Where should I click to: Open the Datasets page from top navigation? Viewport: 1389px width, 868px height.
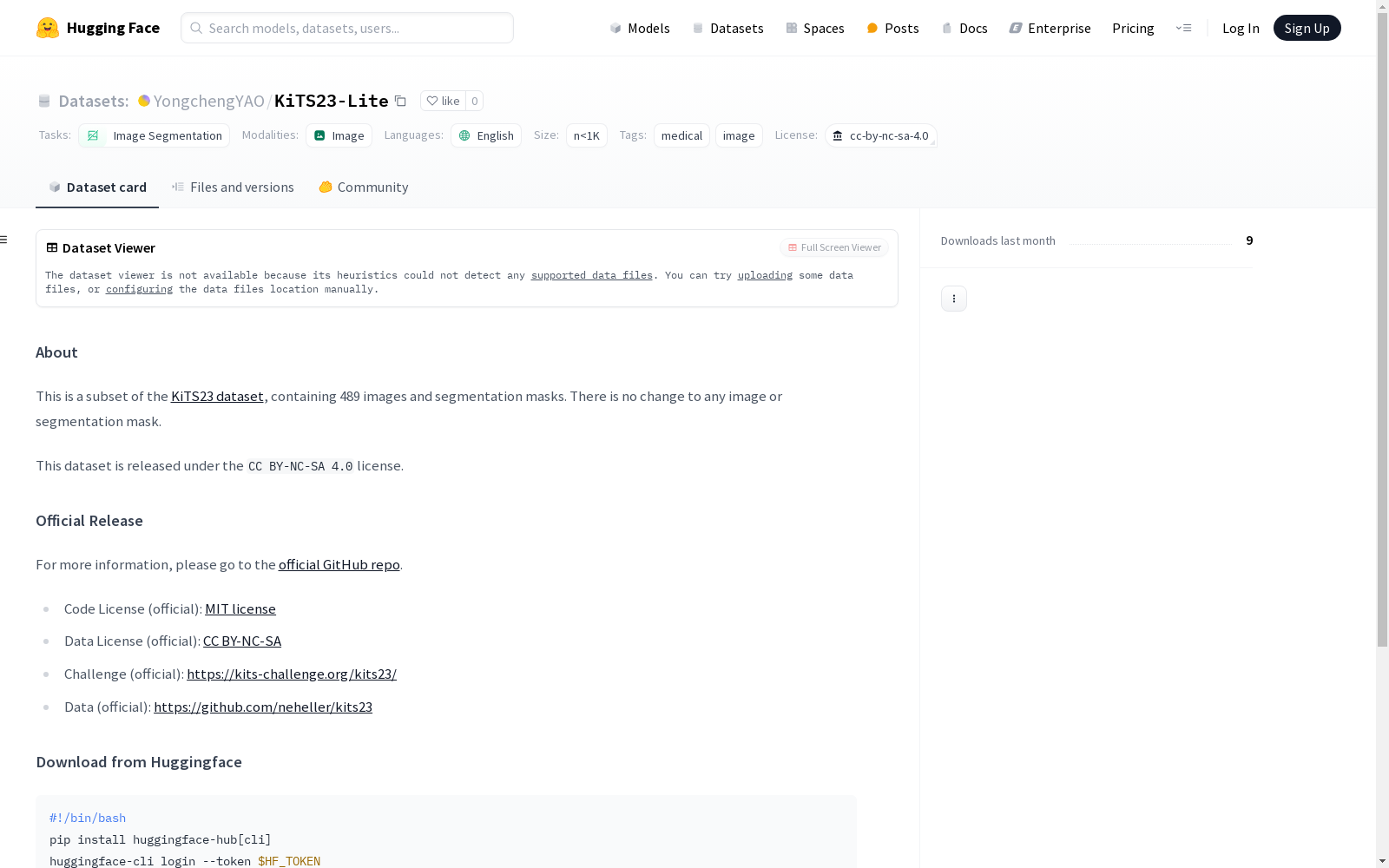click(x=727, y=28)
